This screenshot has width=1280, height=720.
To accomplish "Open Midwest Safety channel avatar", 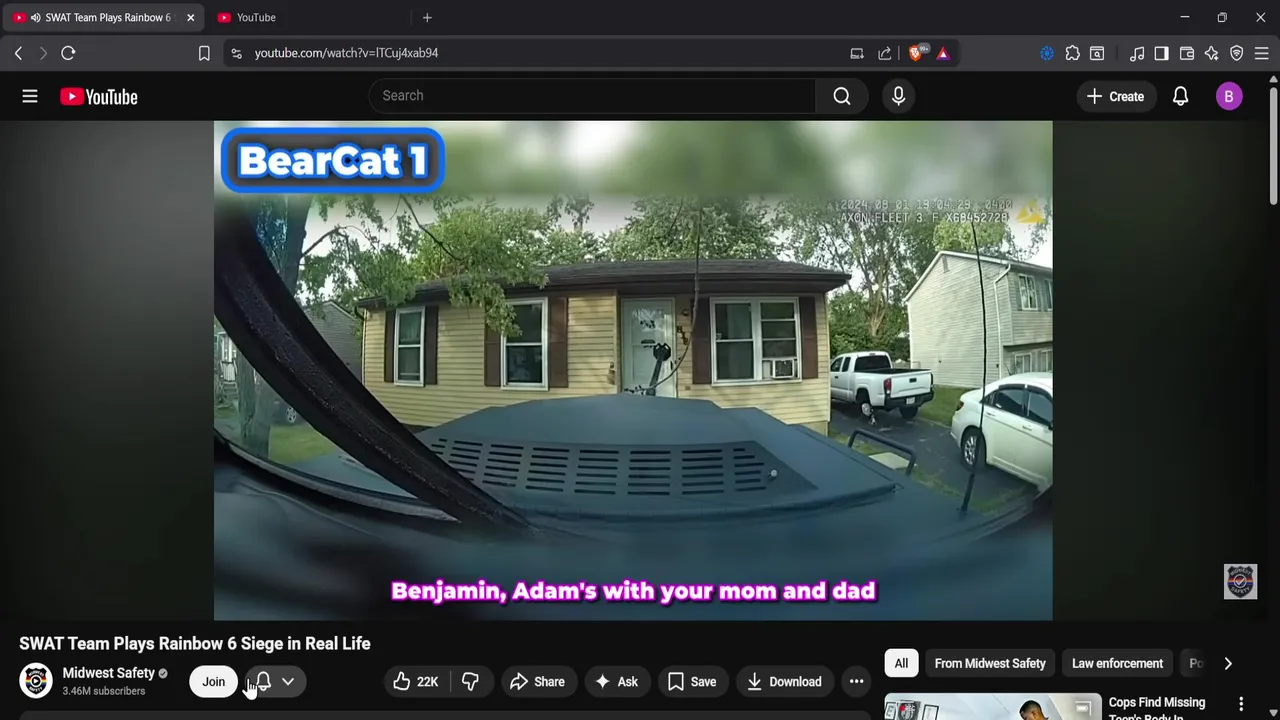I will point(36,681).
